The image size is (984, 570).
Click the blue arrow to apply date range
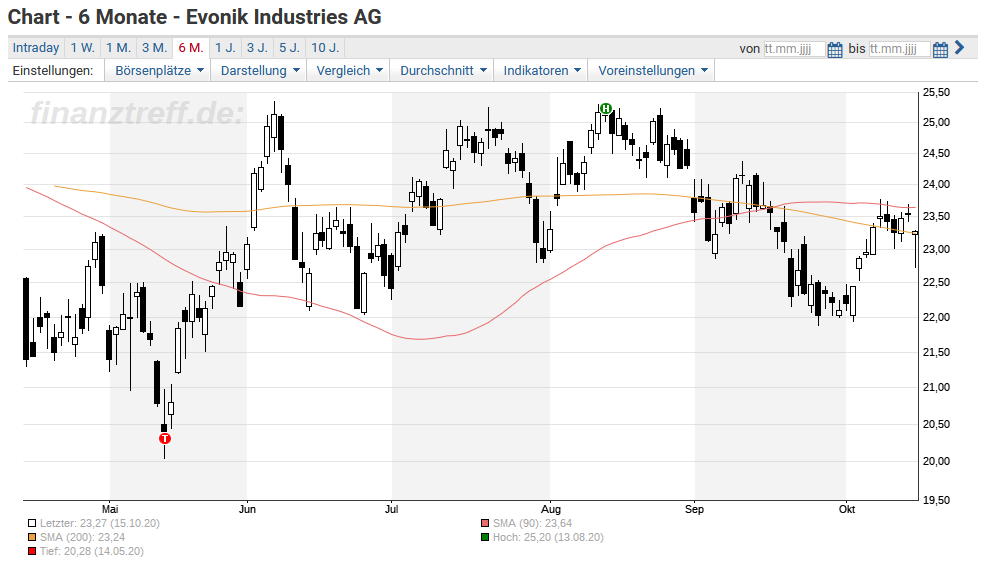coord(959,48)
